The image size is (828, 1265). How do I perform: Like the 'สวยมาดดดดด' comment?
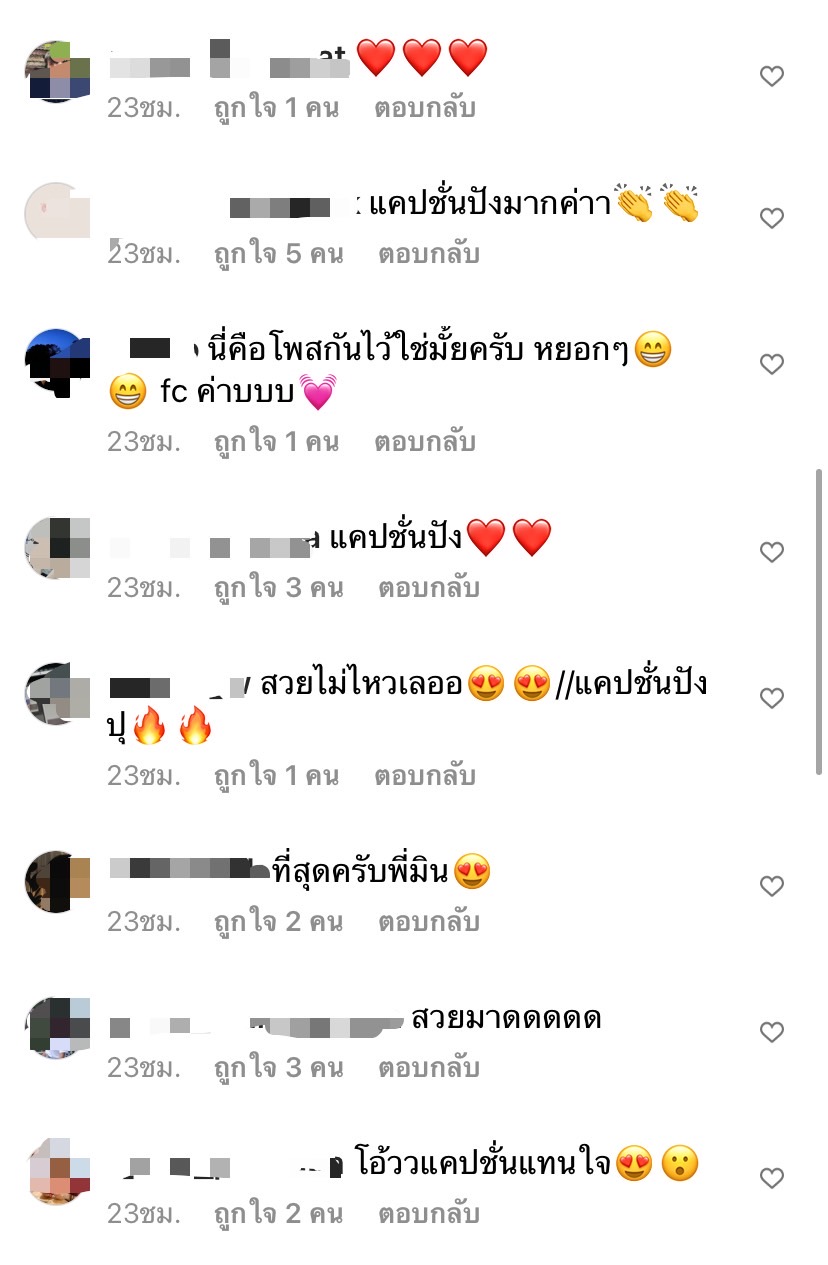[772, 1032]
